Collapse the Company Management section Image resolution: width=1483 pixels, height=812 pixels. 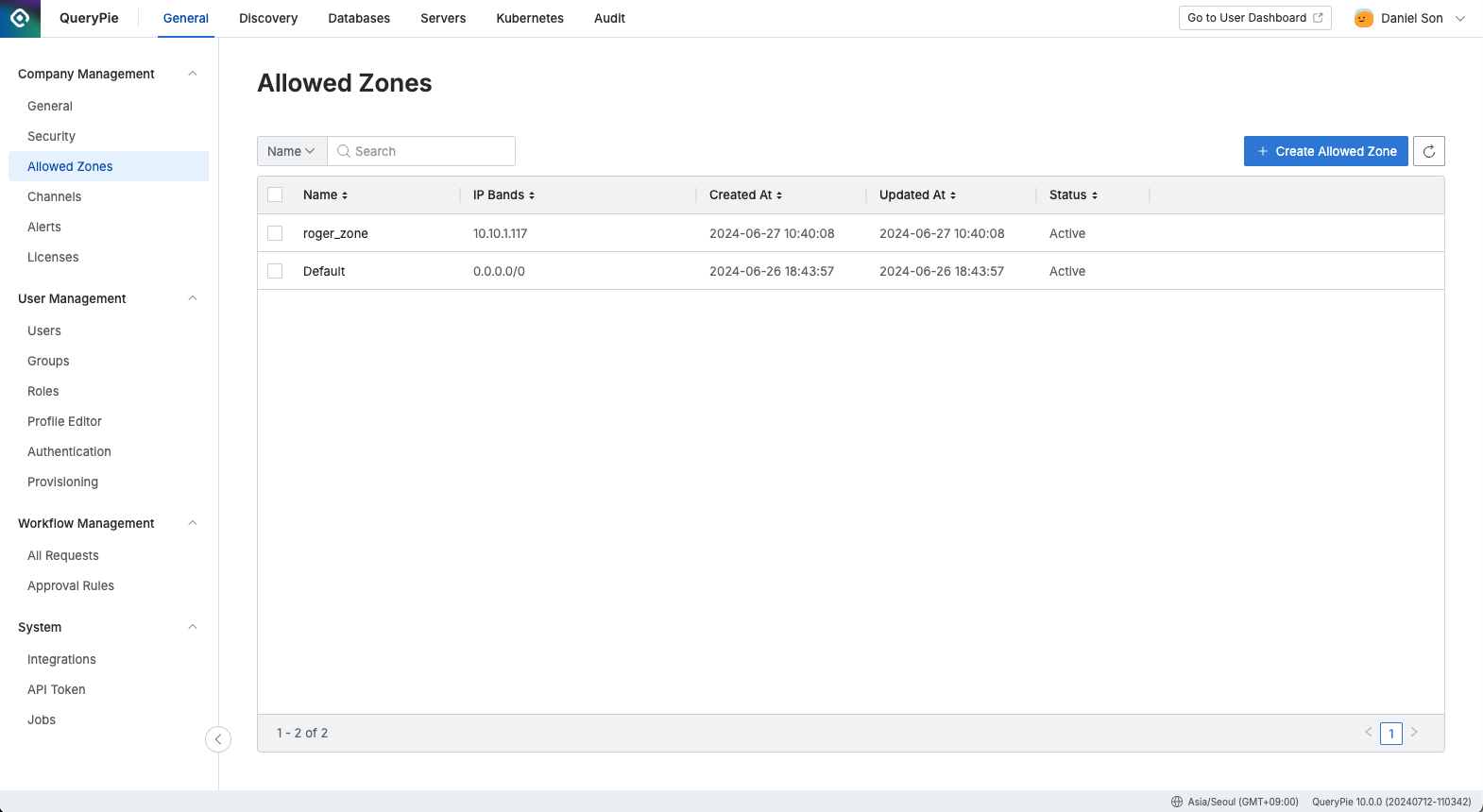click(193, 74)
